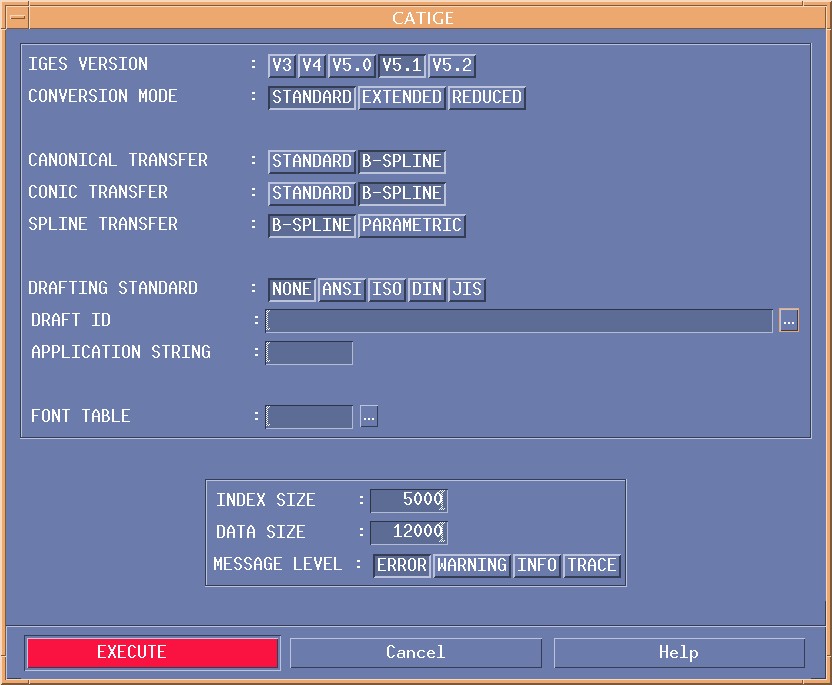Select STANDARD for conic transfer
Image resolution: width=832 pixels, height=685 pixels.
tap(311, 193)
